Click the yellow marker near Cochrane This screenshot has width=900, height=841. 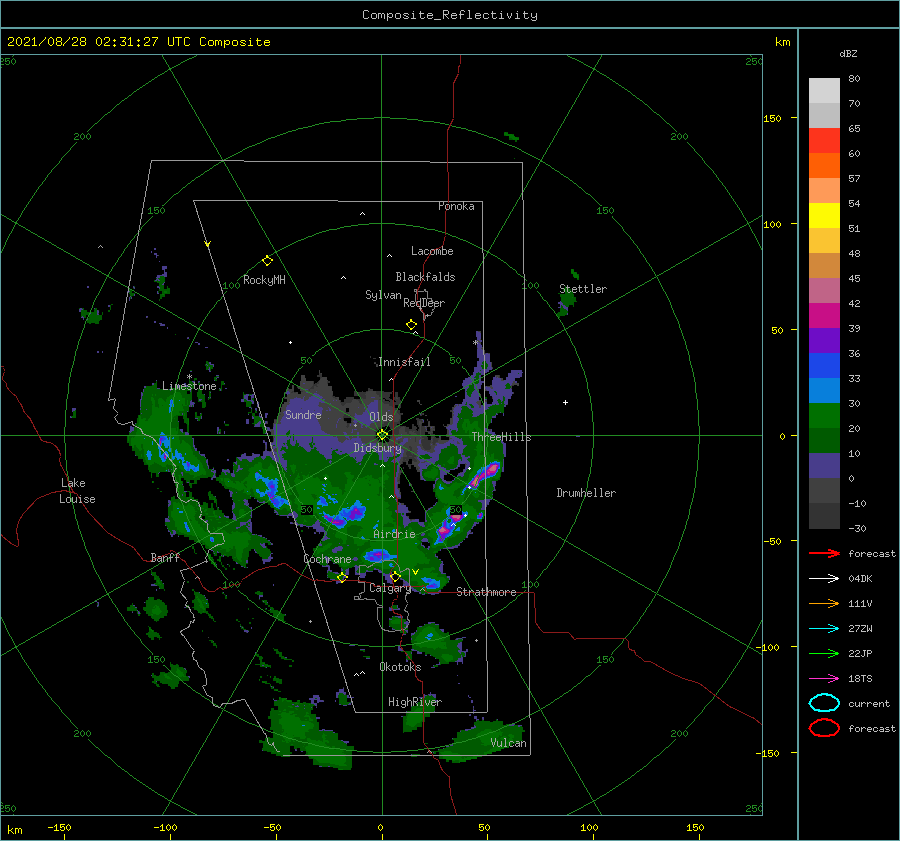[342, 577]
